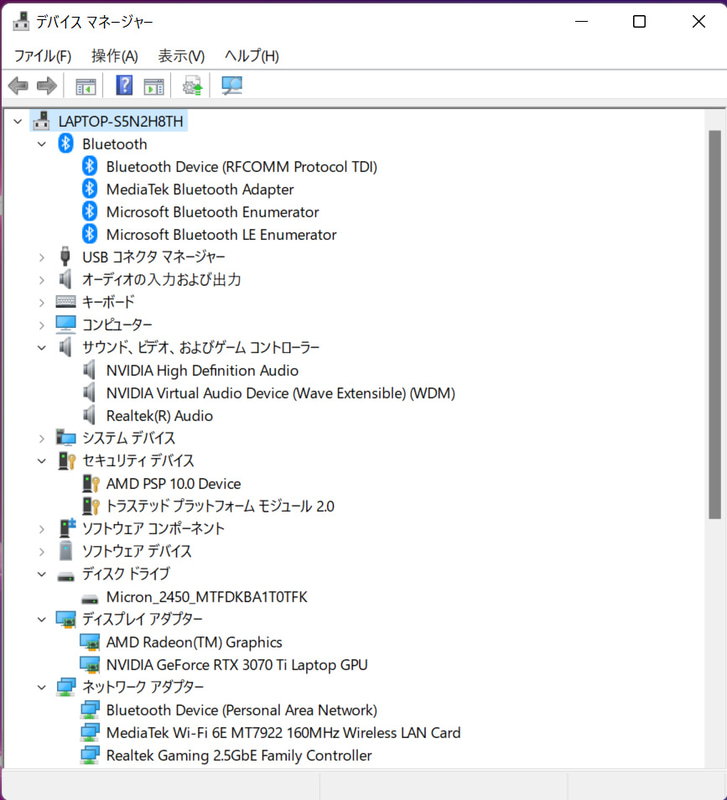Image resolution: width=727 pixels, height=800 pixels.
Task: Expand the システム デバイス category
Action: [x=42, y=438]
